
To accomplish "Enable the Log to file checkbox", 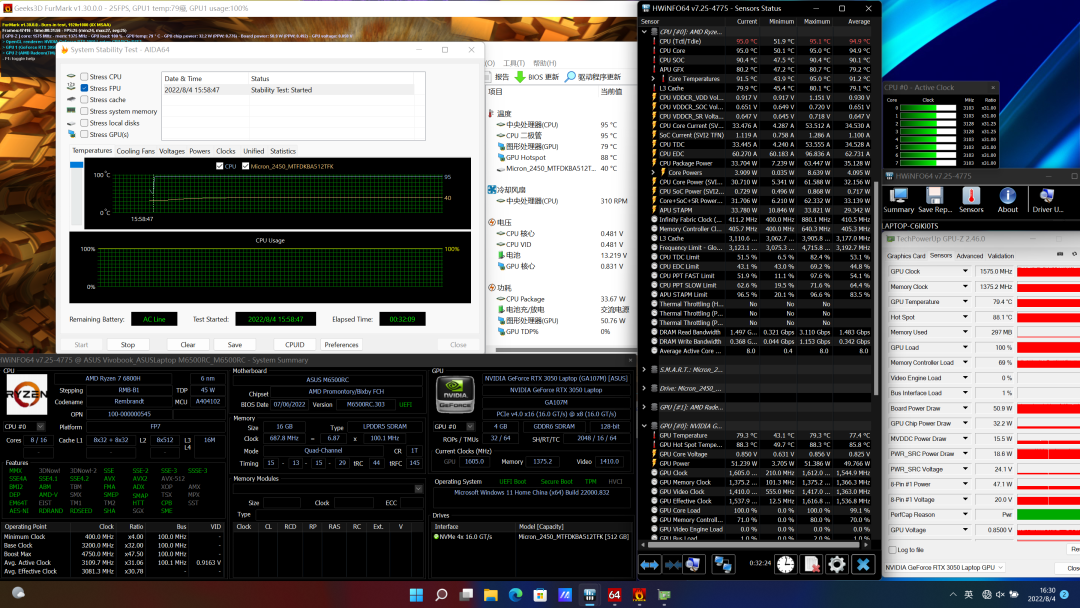I will pos(892,550).
